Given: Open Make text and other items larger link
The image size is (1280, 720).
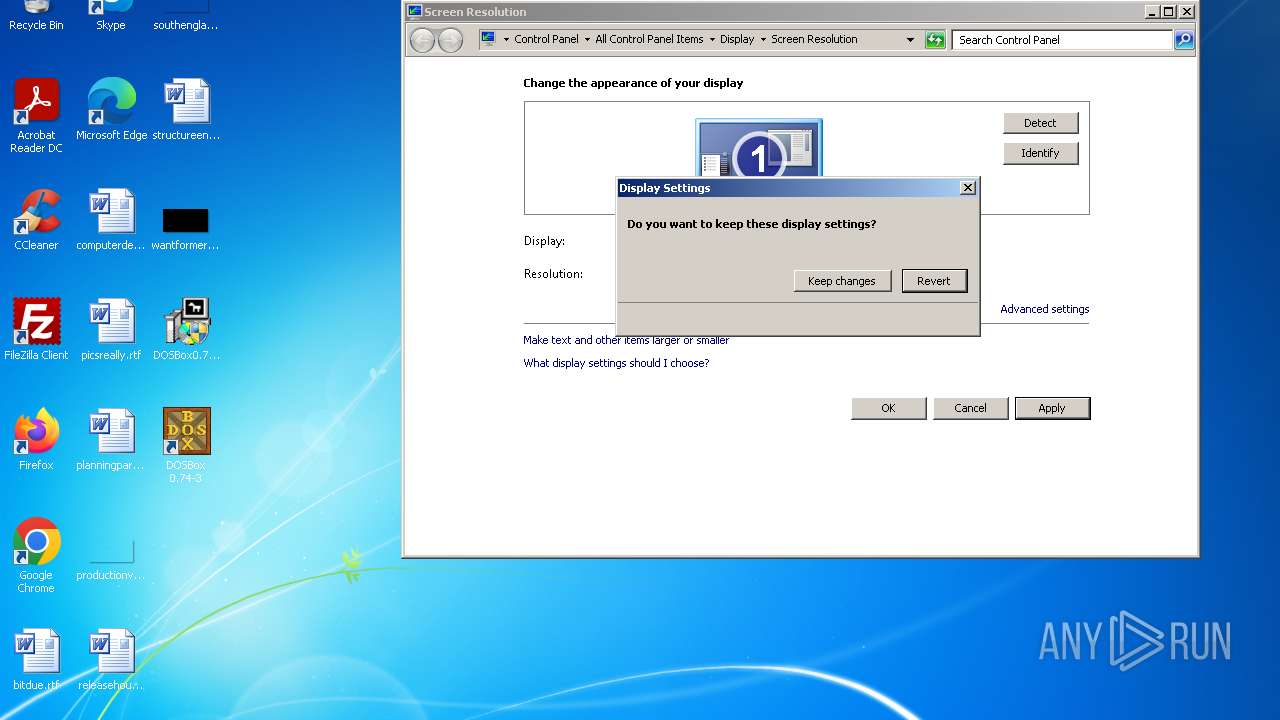Looking at the screenshot, I should pos(626,340).
